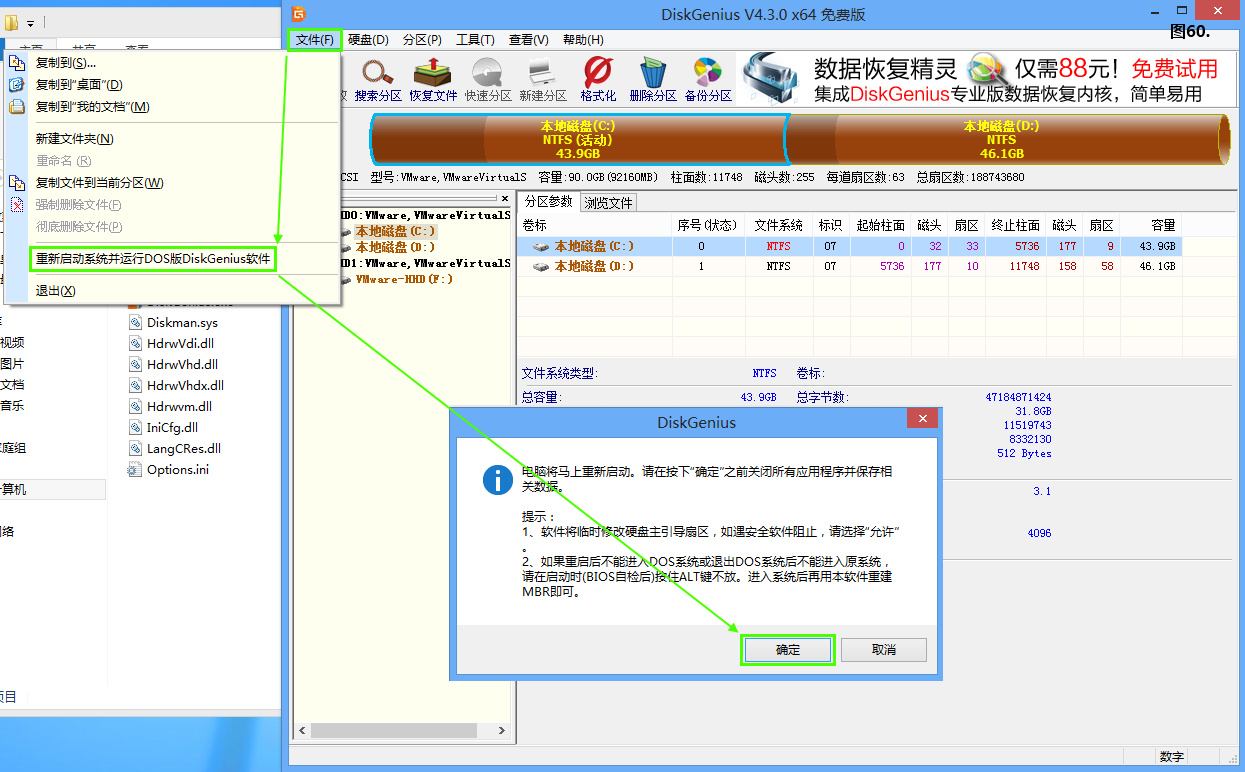Click the DiskGenius logo icon in the title bar
Image resolution: width=1245 pixels, height=772 pixels.
[x=298, y=14]
